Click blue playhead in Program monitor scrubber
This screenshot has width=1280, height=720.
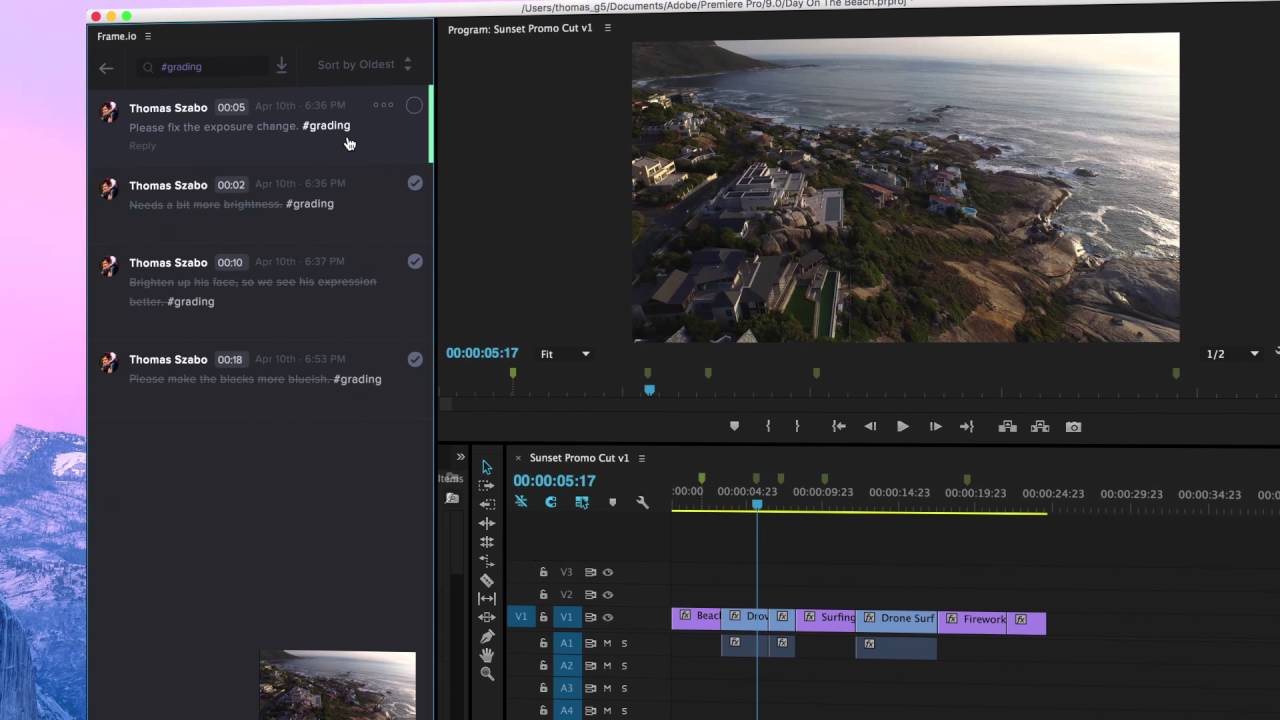(x=649, y=390)
